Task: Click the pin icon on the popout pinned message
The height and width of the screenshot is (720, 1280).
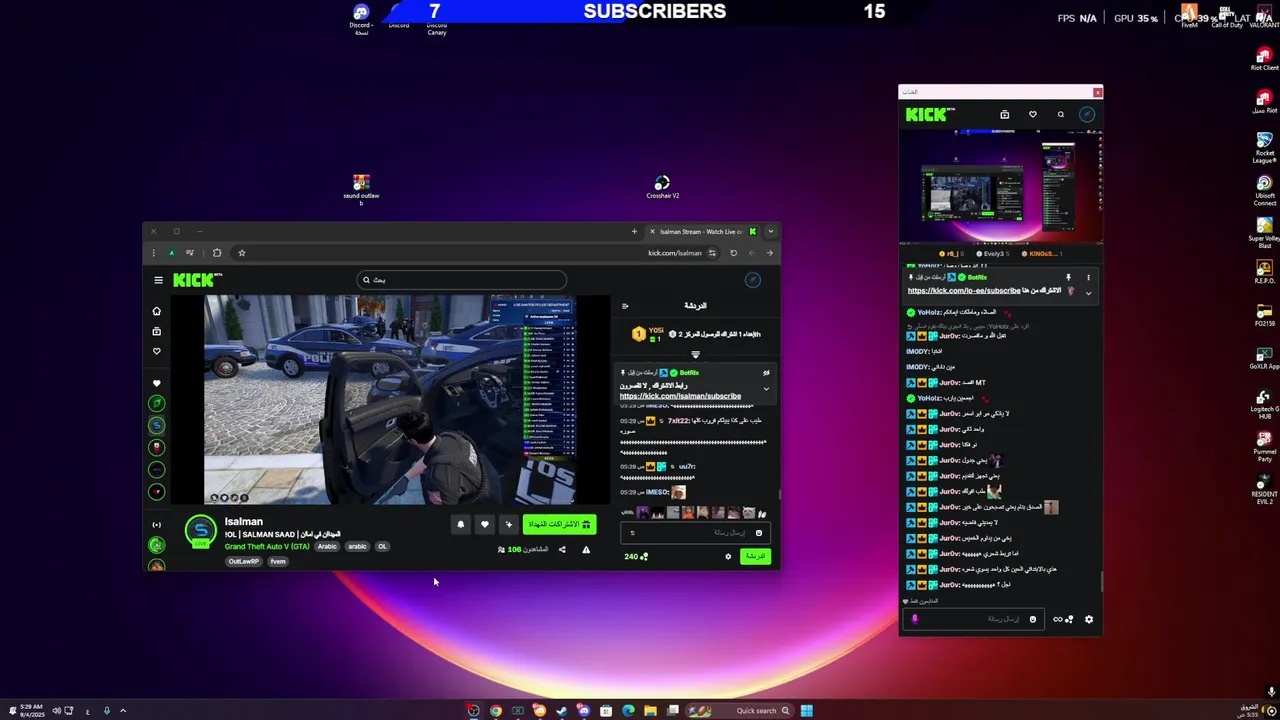Action: [1068, 277]
